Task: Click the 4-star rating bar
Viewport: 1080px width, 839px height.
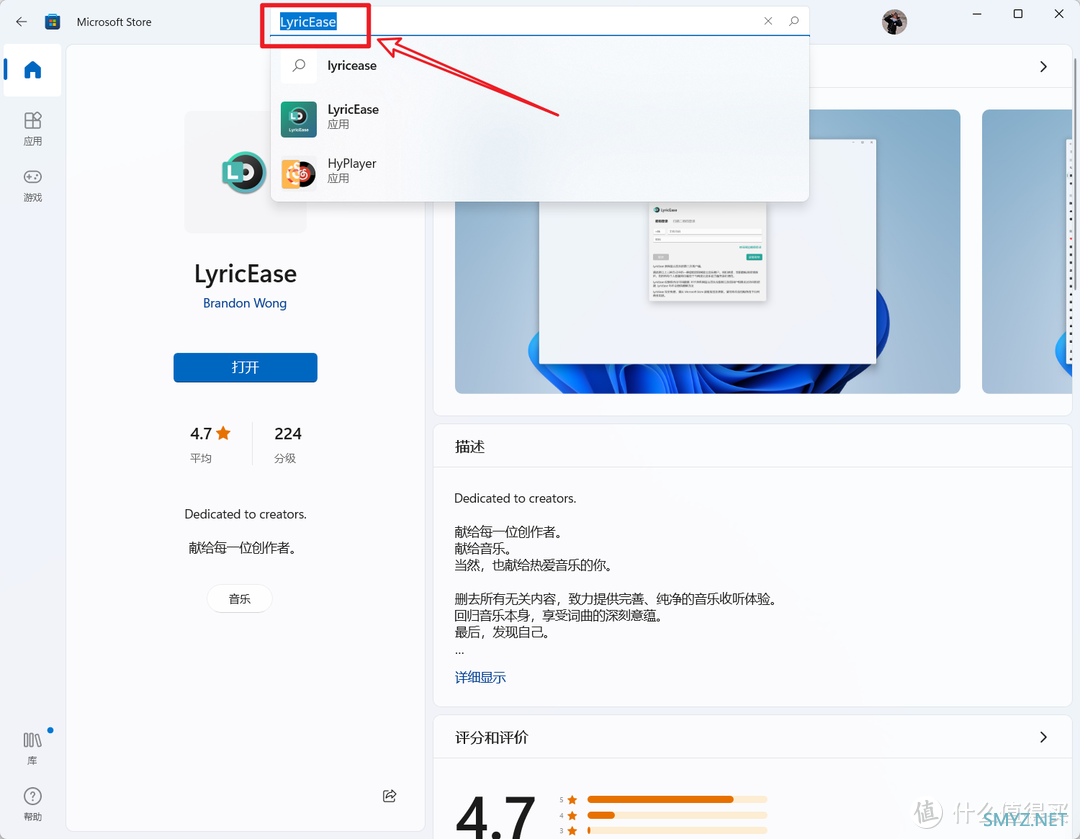Action: [x=677, y=815]
